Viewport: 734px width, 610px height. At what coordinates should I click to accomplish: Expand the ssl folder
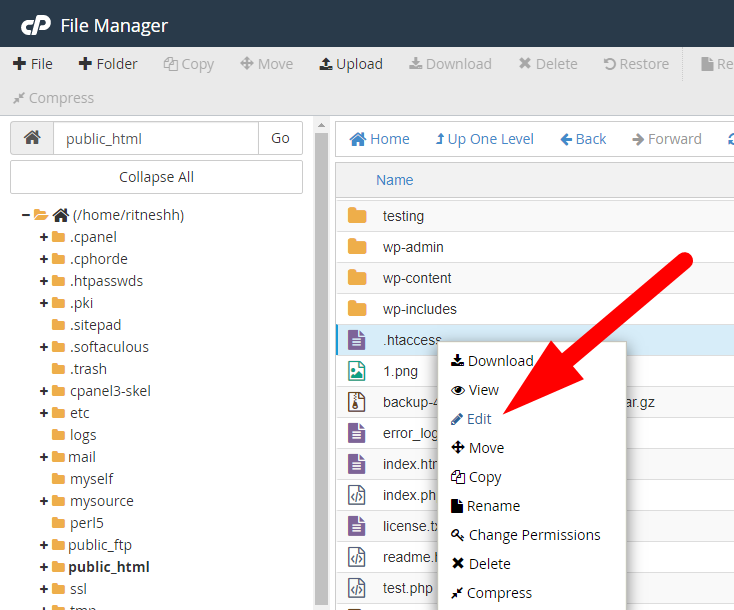pos(44,589)
